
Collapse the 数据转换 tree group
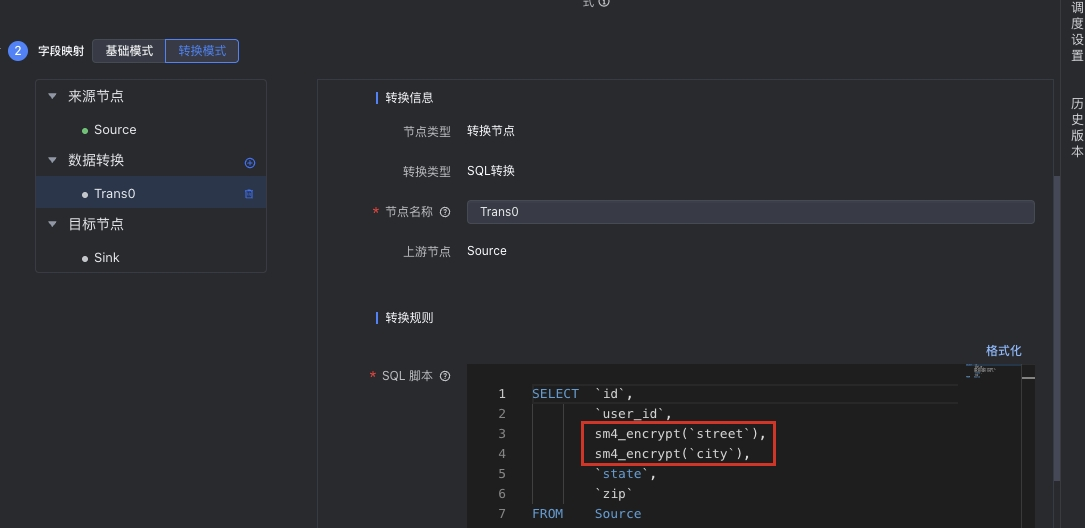[x=52, y=160]
